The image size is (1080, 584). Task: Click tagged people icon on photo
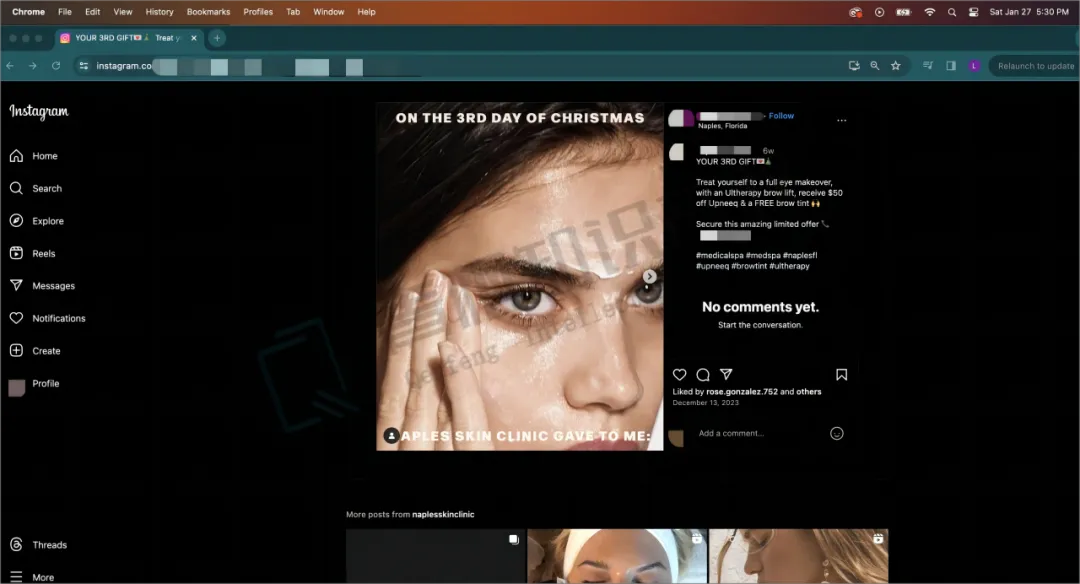tap(391, 435)
